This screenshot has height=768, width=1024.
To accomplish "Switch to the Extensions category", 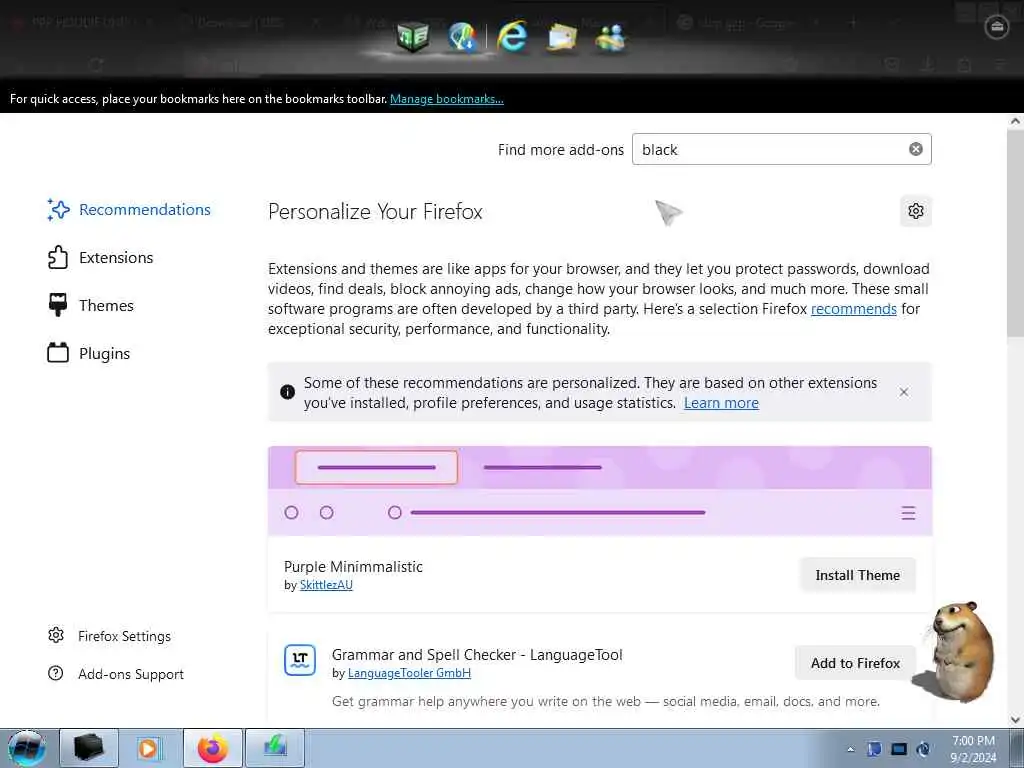I will pyautogui.click(x=101, y=257).
